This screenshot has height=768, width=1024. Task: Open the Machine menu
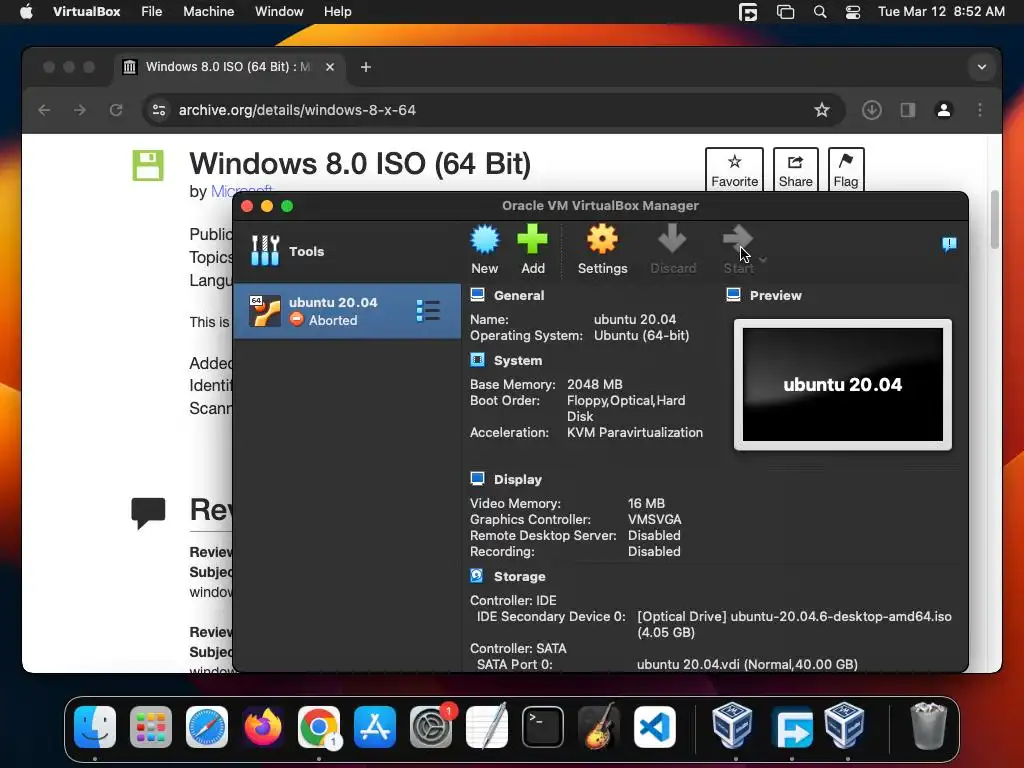tap(208, 12)
